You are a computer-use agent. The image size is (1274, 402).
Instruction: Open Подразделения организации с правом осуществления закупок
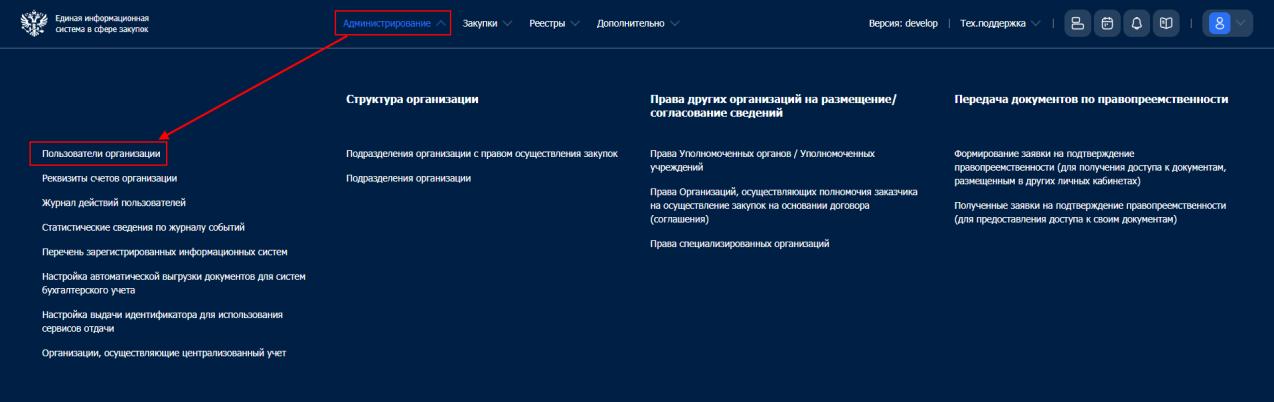pos(482,153)
